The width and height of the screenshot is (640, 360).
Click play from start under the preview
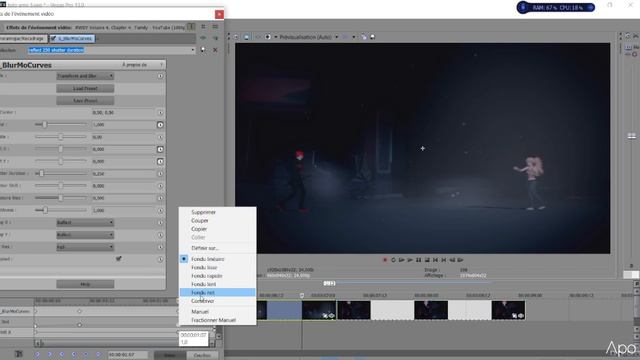click(402, 260)
